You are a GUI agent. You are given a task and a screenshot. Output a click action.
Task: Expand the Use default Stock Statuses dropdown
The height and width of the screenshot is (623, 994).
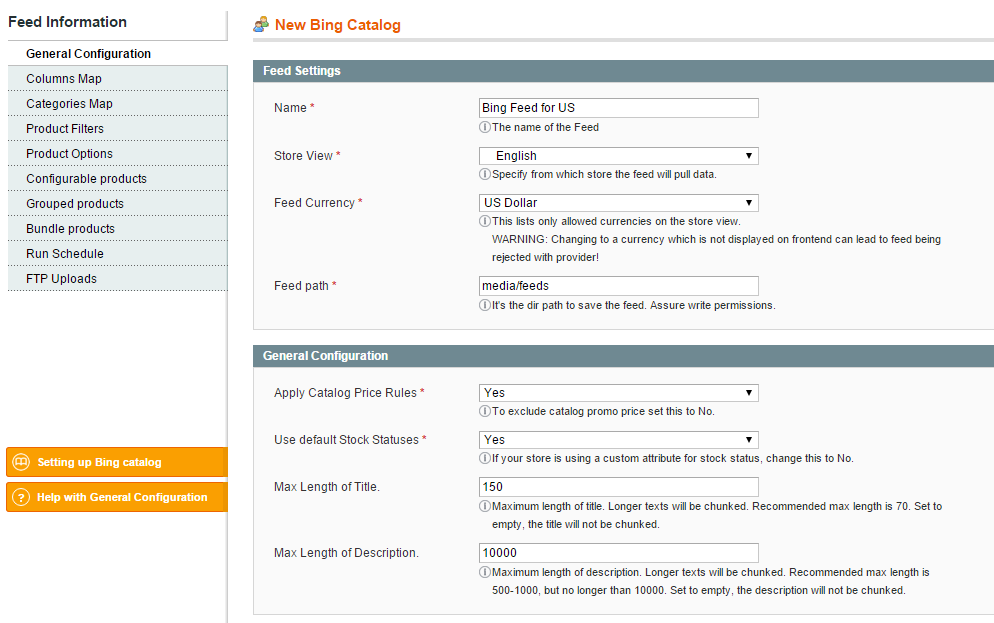coord(619,439)
